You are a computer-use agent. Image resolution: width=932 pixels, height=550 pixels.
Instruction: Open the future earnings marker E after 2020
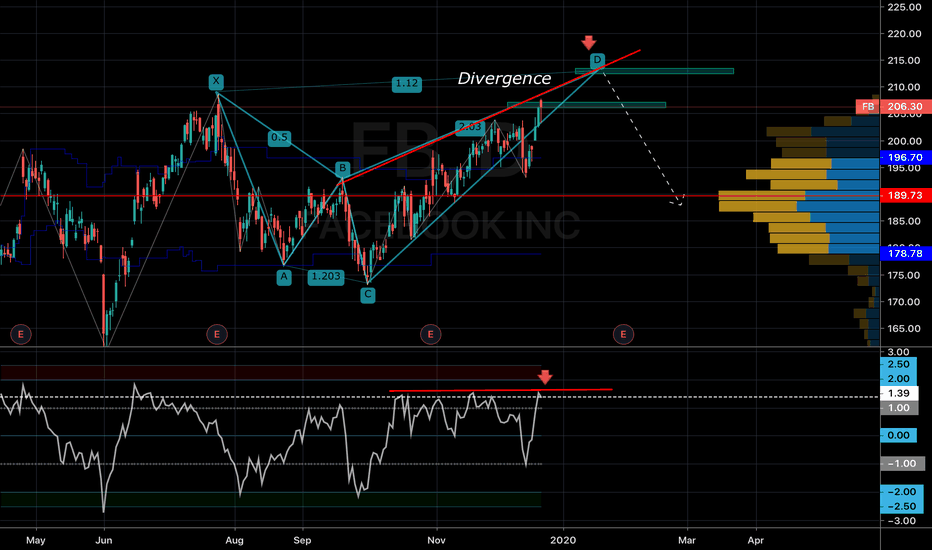click(x=623, y=334)
